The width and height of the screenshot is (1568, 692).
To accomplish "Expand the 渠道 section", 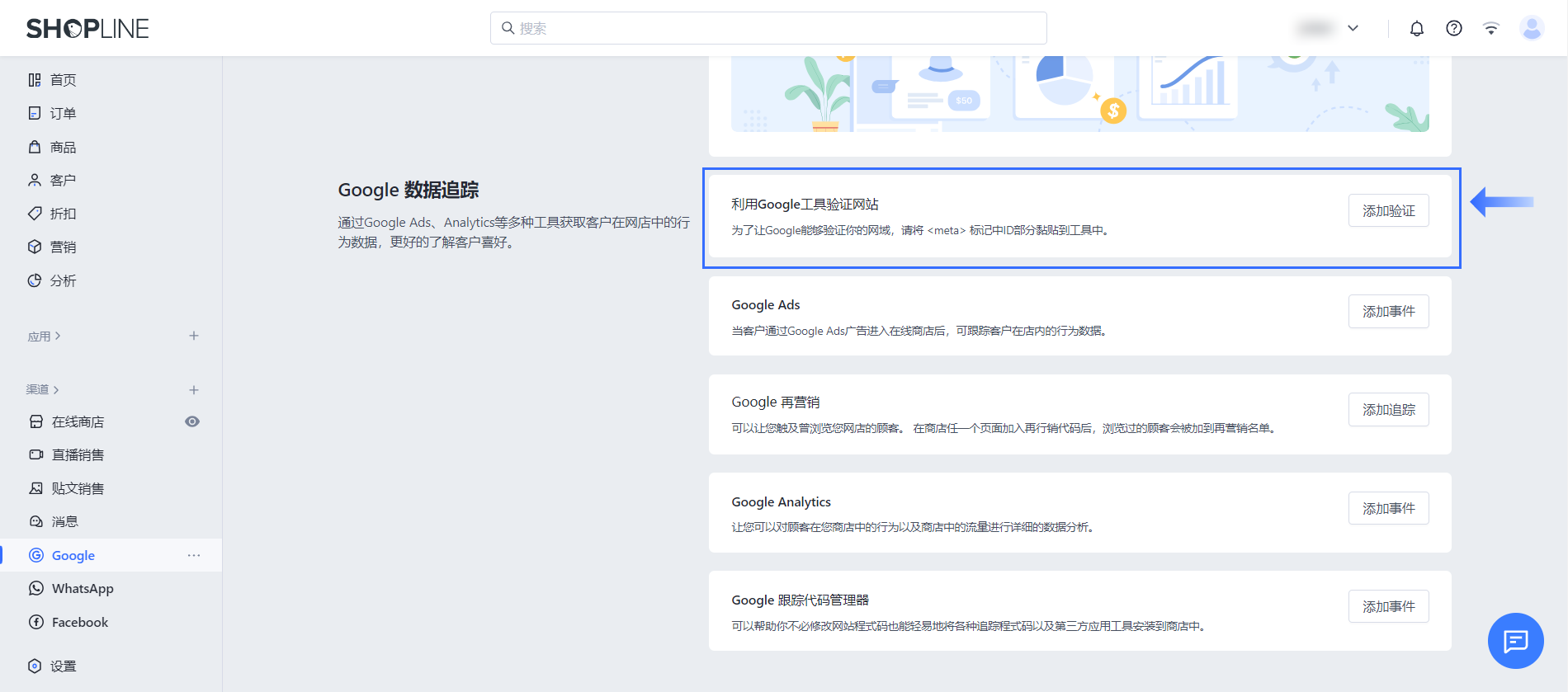I will tap(43, 389).
